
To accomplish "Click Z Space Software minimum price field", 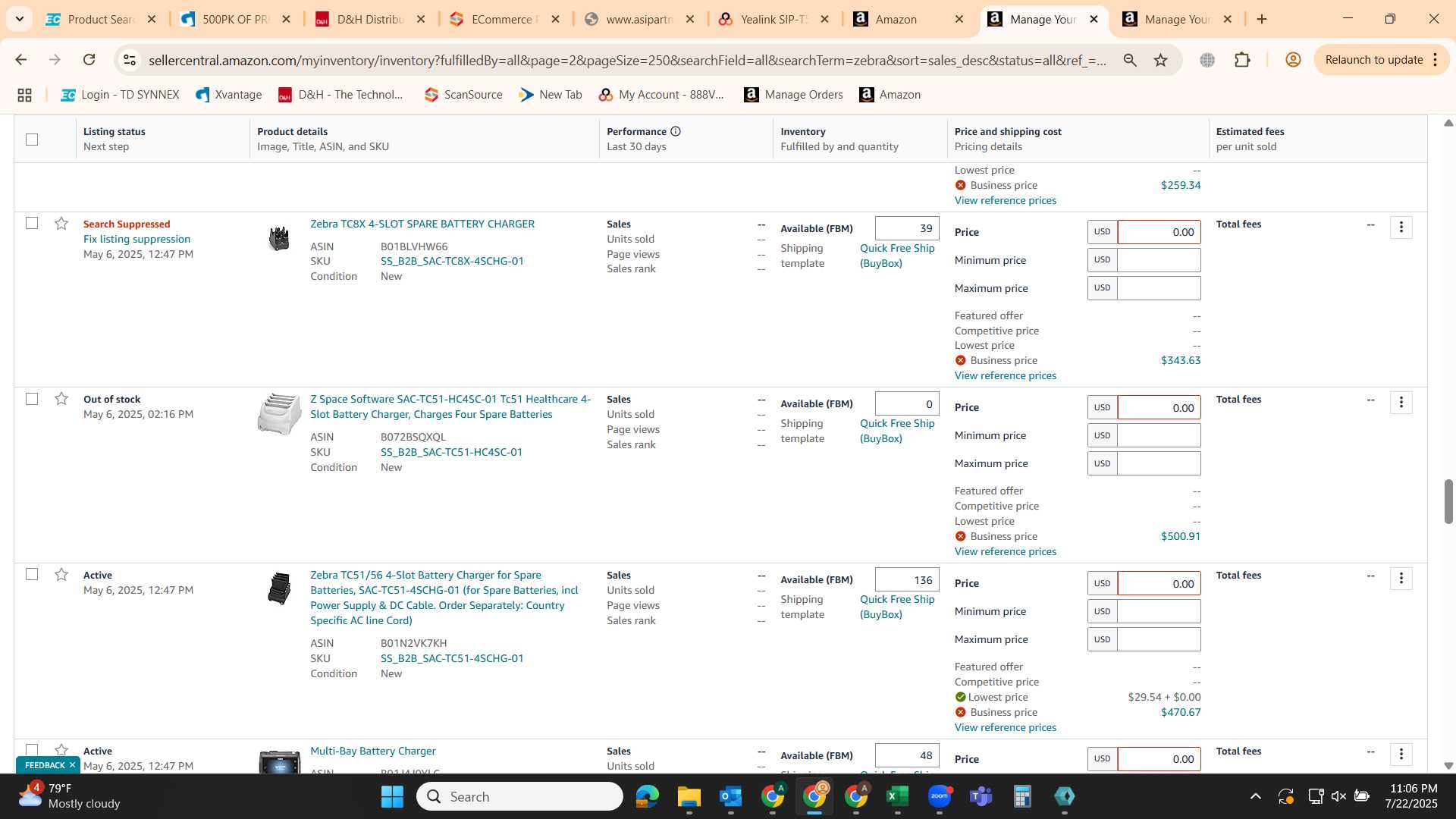I will (1159, 435).
